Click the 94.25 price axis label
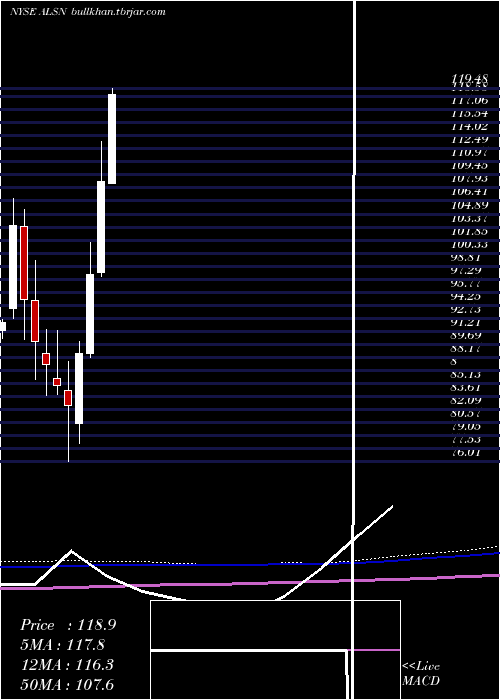 tap(467, 297)
